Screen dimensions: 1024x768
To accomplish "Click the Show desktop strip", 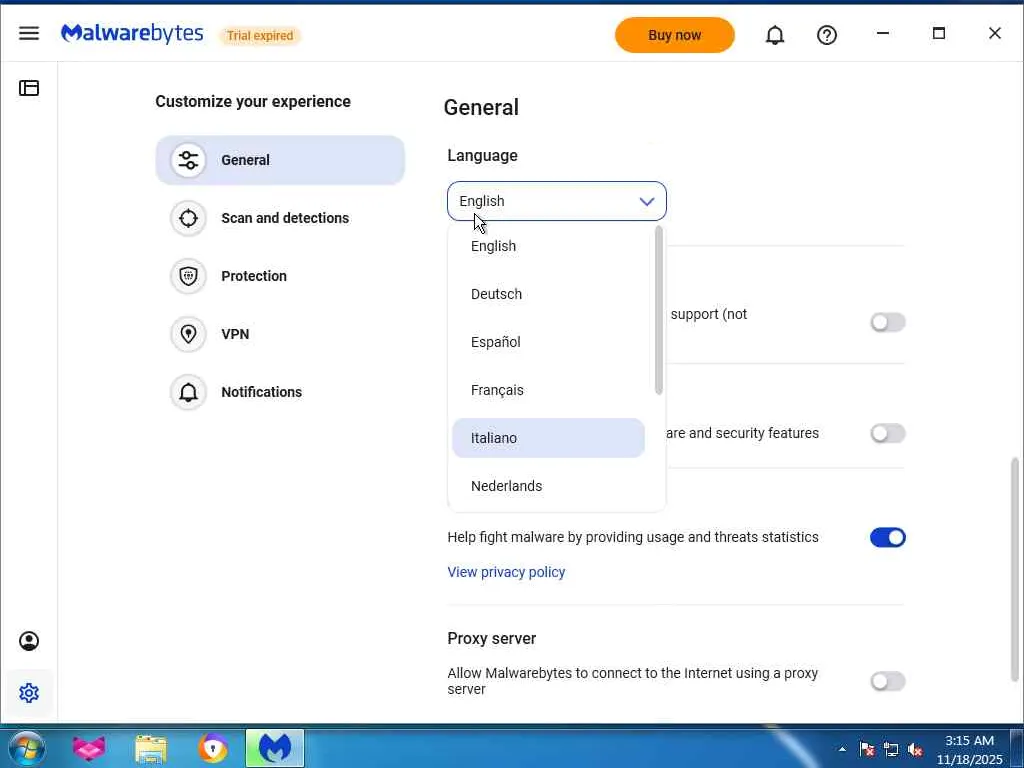I will (1017, 749).
